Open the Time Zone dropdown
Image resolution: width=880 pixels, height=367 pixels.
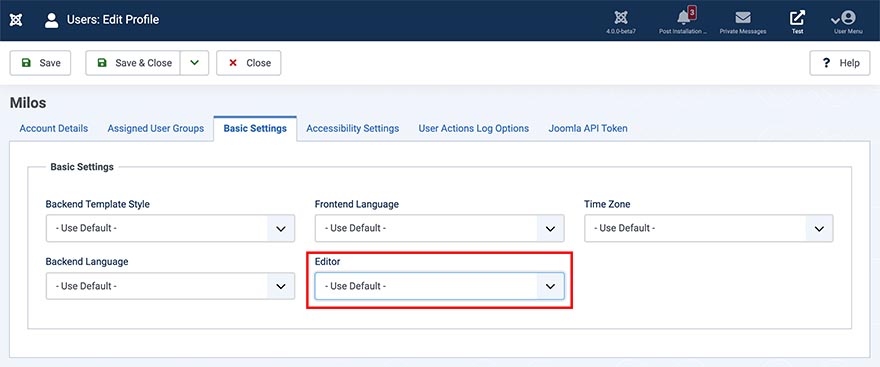point(708,228)
